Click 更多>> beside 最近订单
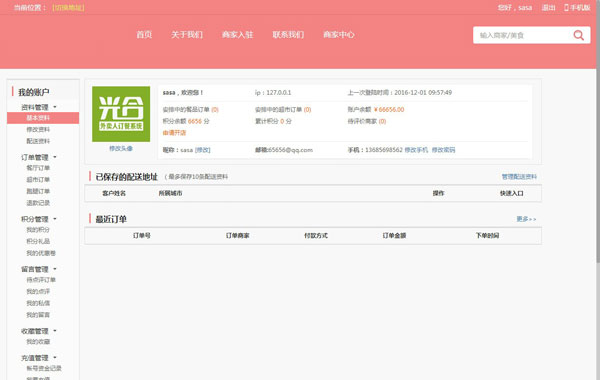Screen dimensions: 600x380 (x=526, y=219)
